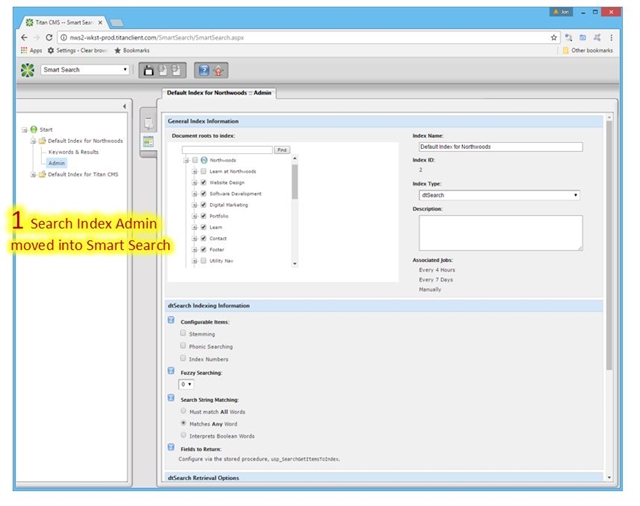Click the third document toolbar icon

(176, 70)
